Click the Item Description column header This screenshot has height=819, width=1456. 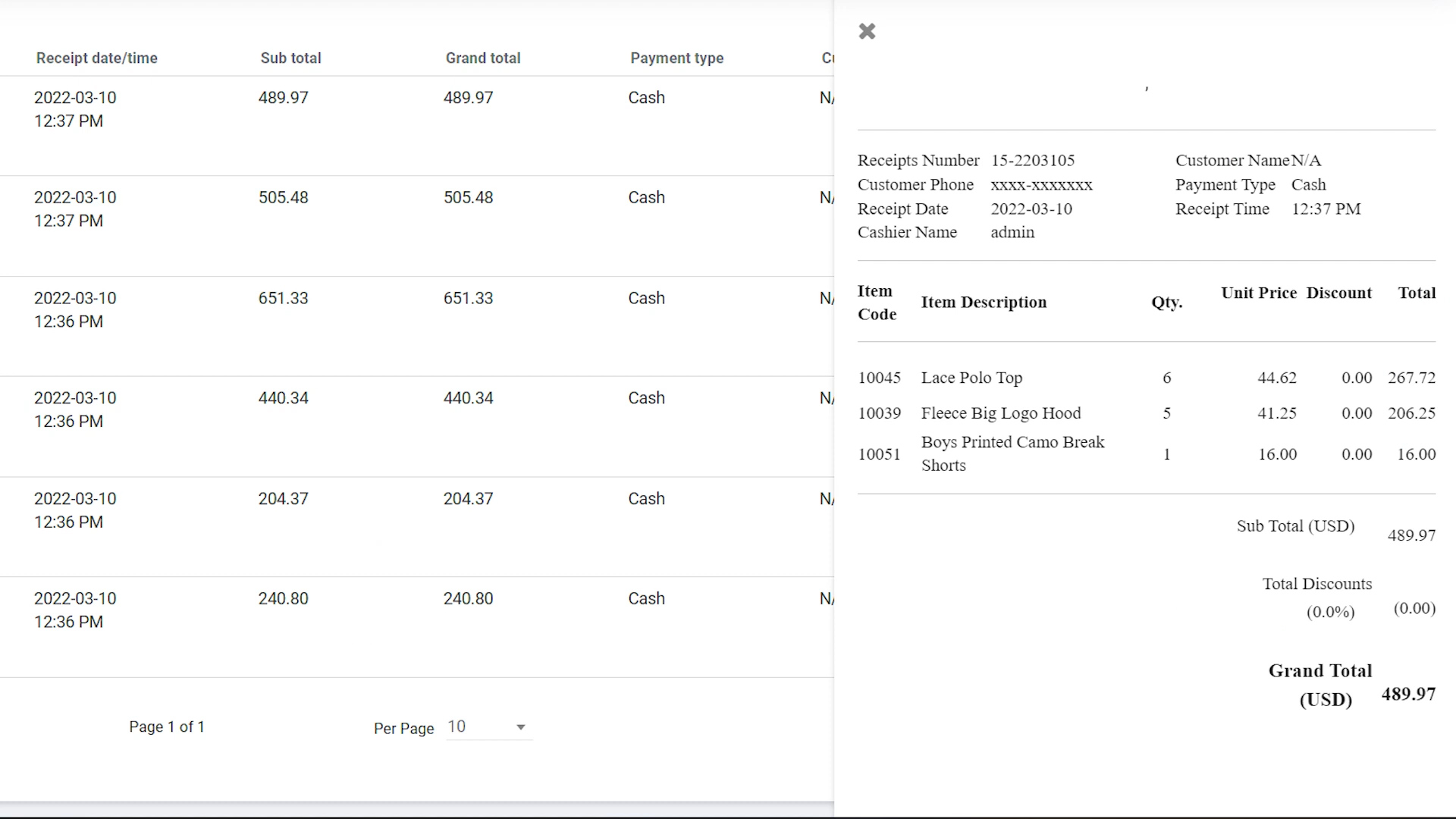pos(984,303)
